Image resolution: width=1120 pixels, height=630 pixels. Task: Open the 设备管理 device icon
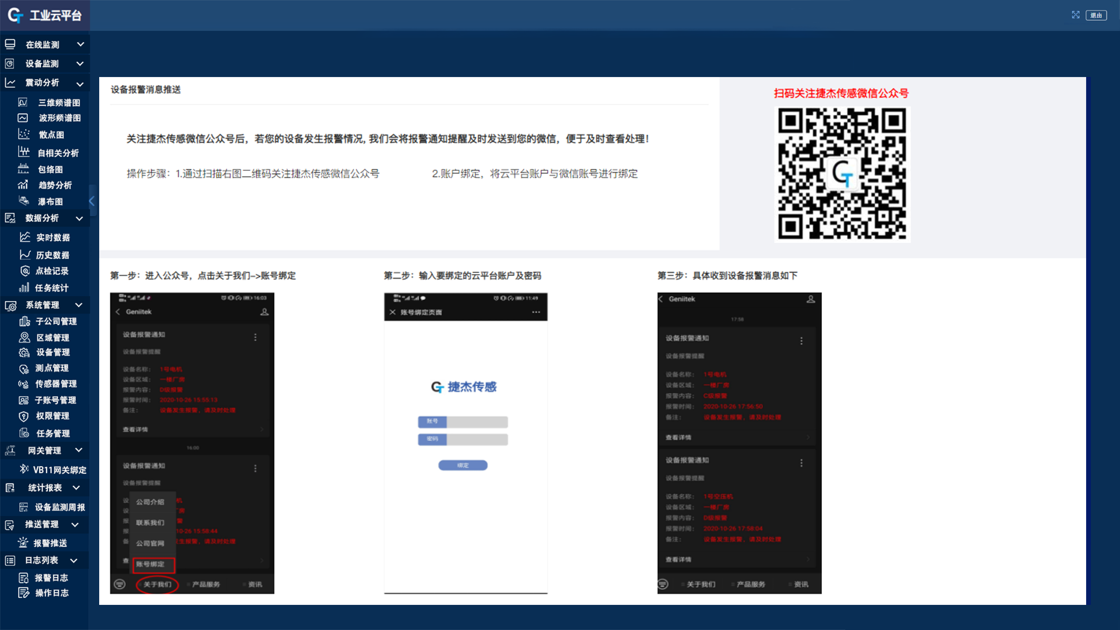click(x=24, y=352)
